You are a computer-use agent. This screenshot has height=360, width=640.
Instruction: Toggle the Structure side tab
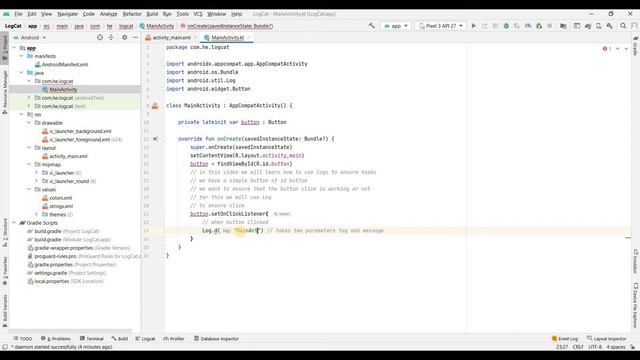click(x=5, y=233)
